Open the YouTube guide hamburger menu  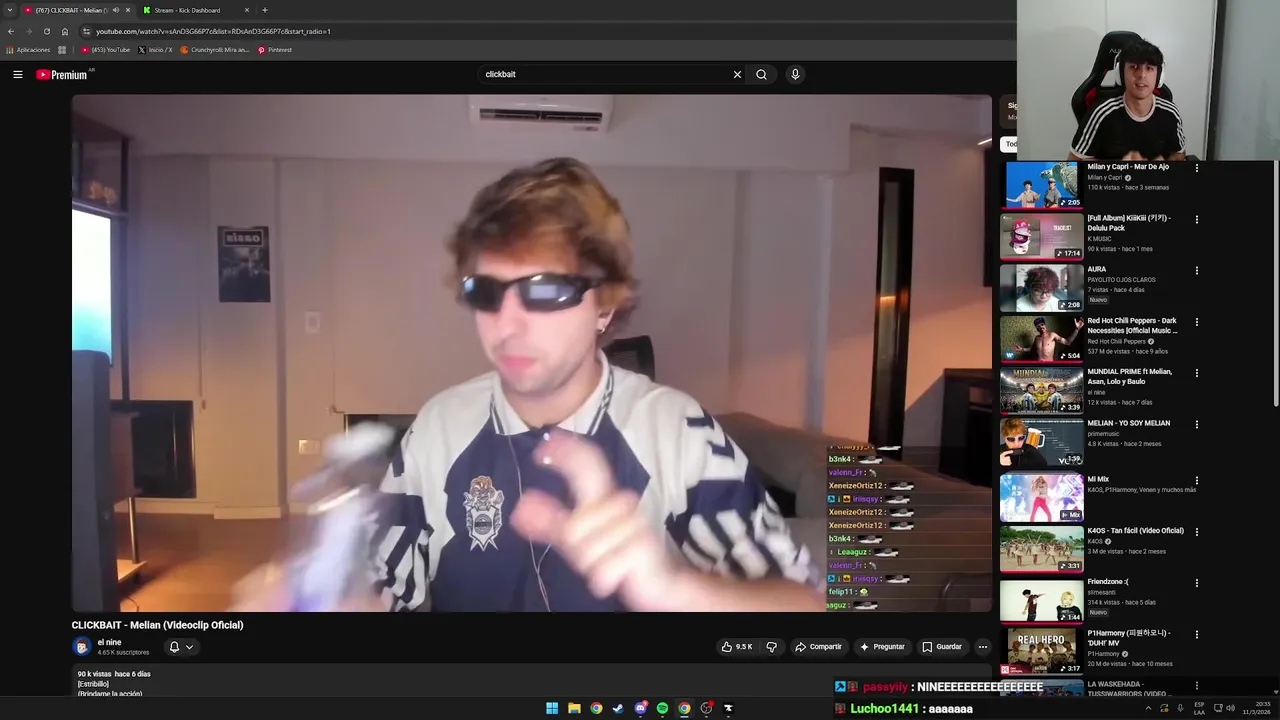pyautogui.click(x=17, y=74)
